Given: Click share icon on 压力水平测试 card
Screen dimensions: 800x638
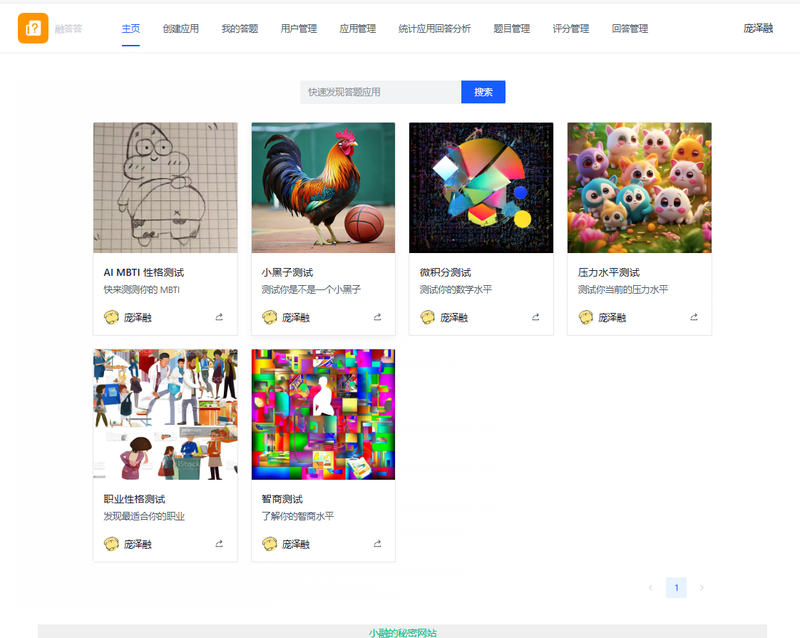Looking at the screenshot, I should (x=694, y=317).
